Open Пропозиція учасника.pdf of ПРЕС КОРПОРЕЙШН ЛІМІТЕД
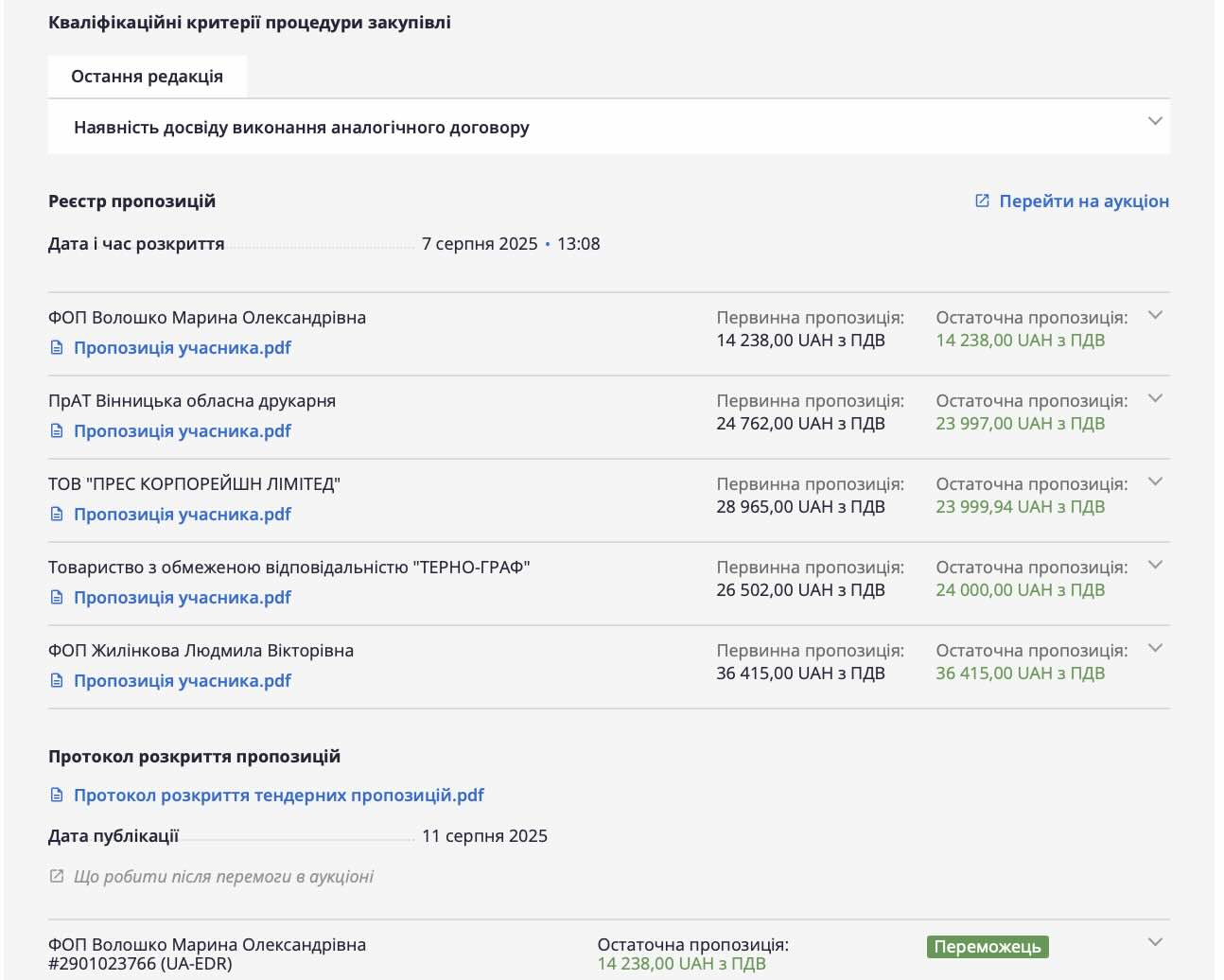This screenshot has width=1224, height=980. 183,515
